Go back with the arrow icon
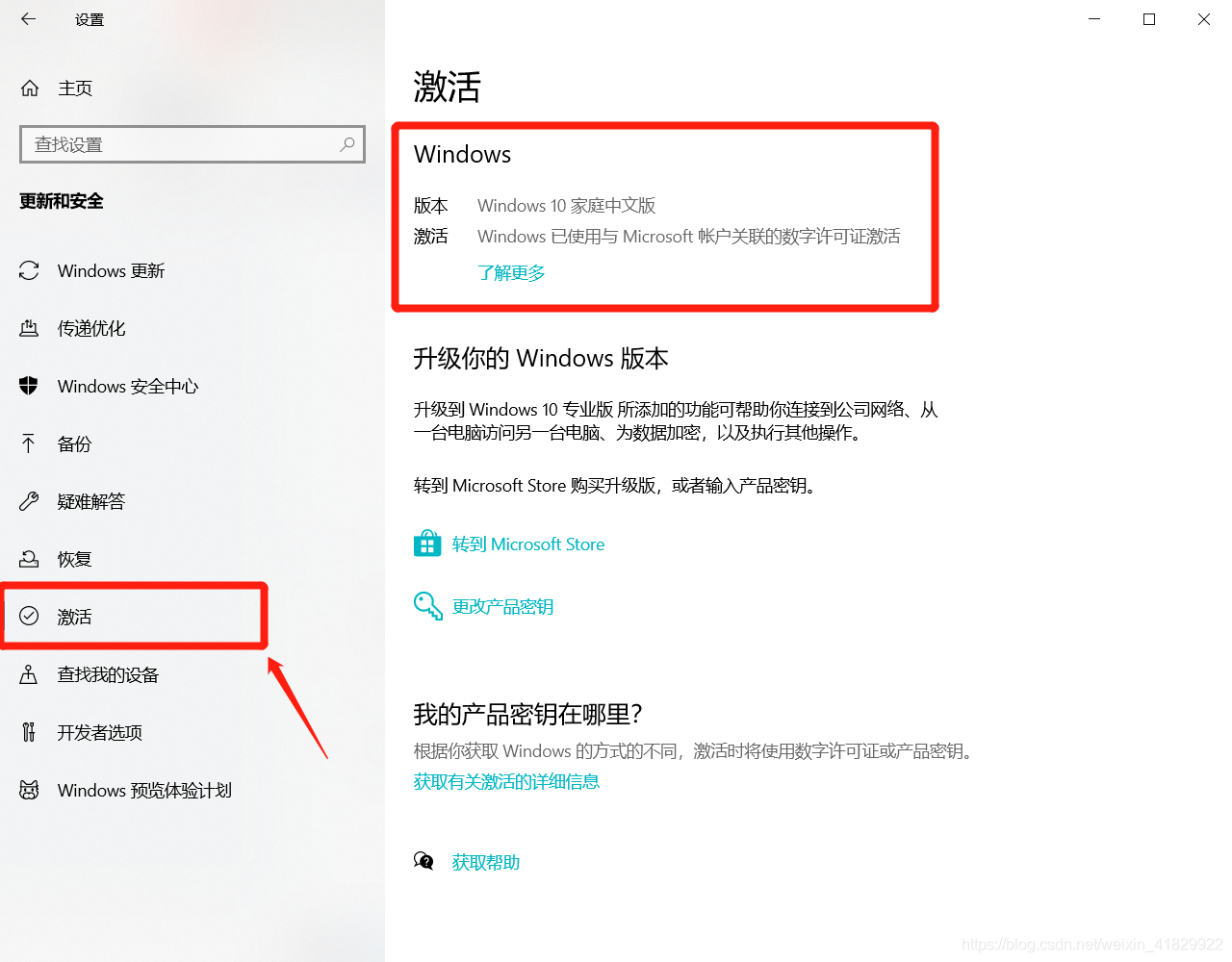 pos(28,18)
